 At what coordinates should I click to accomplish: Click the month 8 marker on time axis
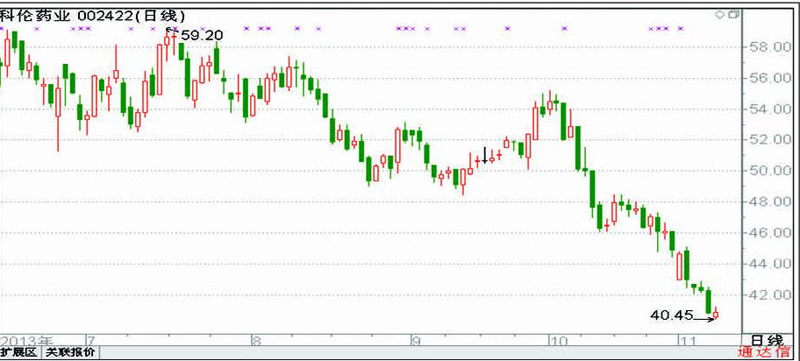[x=257, y=340]
